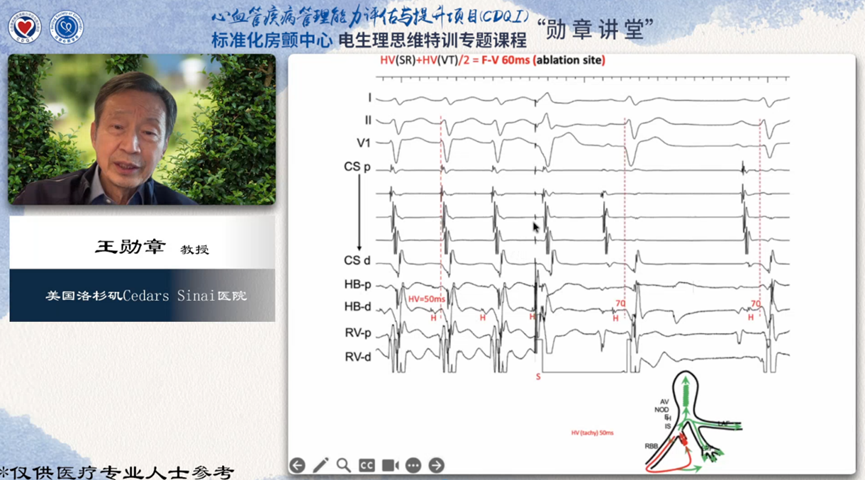Click the RBB label in diagram

(652, 446)
